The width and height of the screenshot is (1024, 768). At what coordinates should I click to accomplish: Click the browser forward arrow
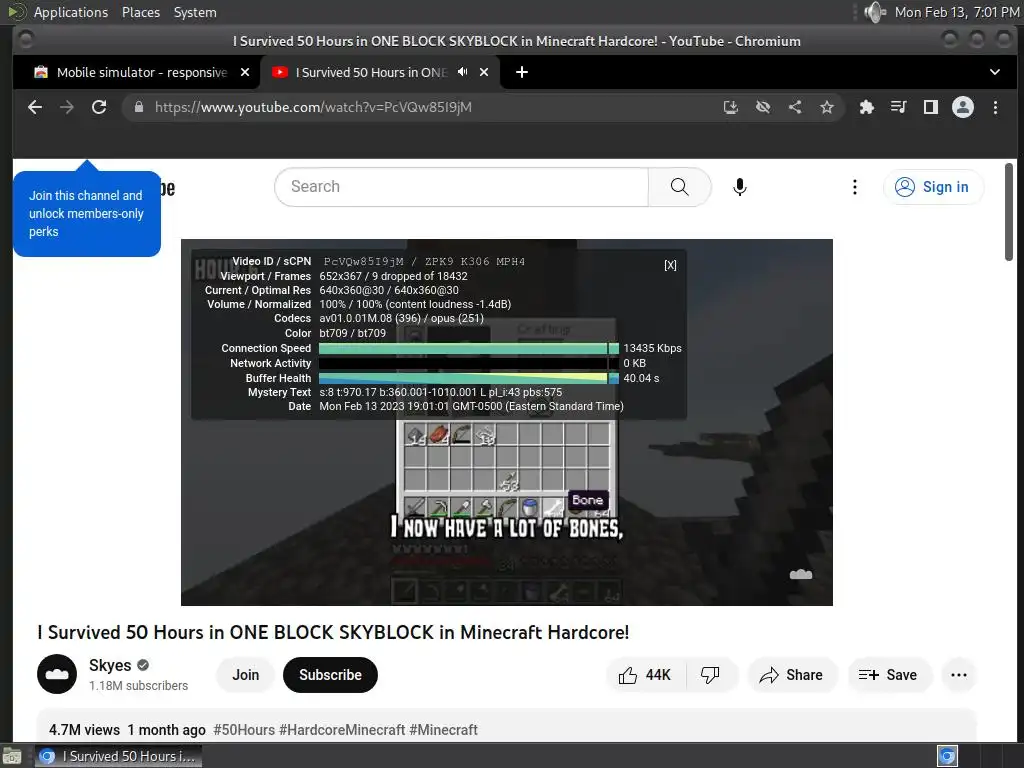(67, 107)
